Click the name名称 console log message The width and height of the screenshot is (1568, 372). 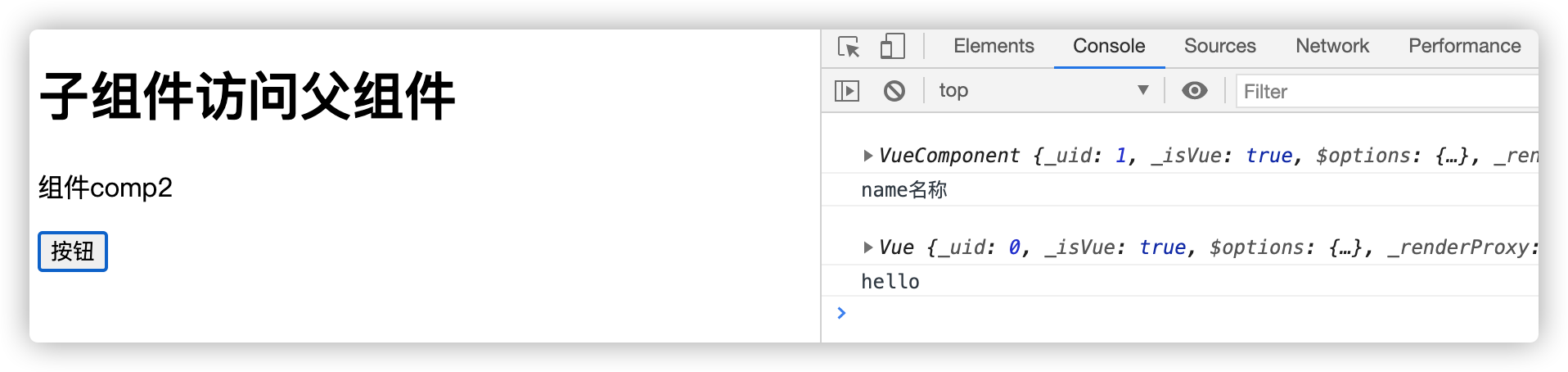[x=903, y=190]
